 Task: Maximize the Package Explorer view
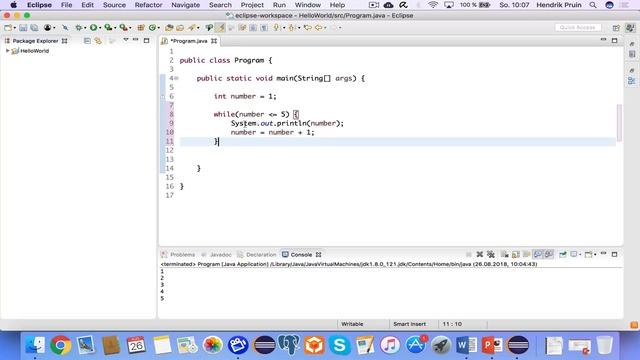[x=146, y=40]
